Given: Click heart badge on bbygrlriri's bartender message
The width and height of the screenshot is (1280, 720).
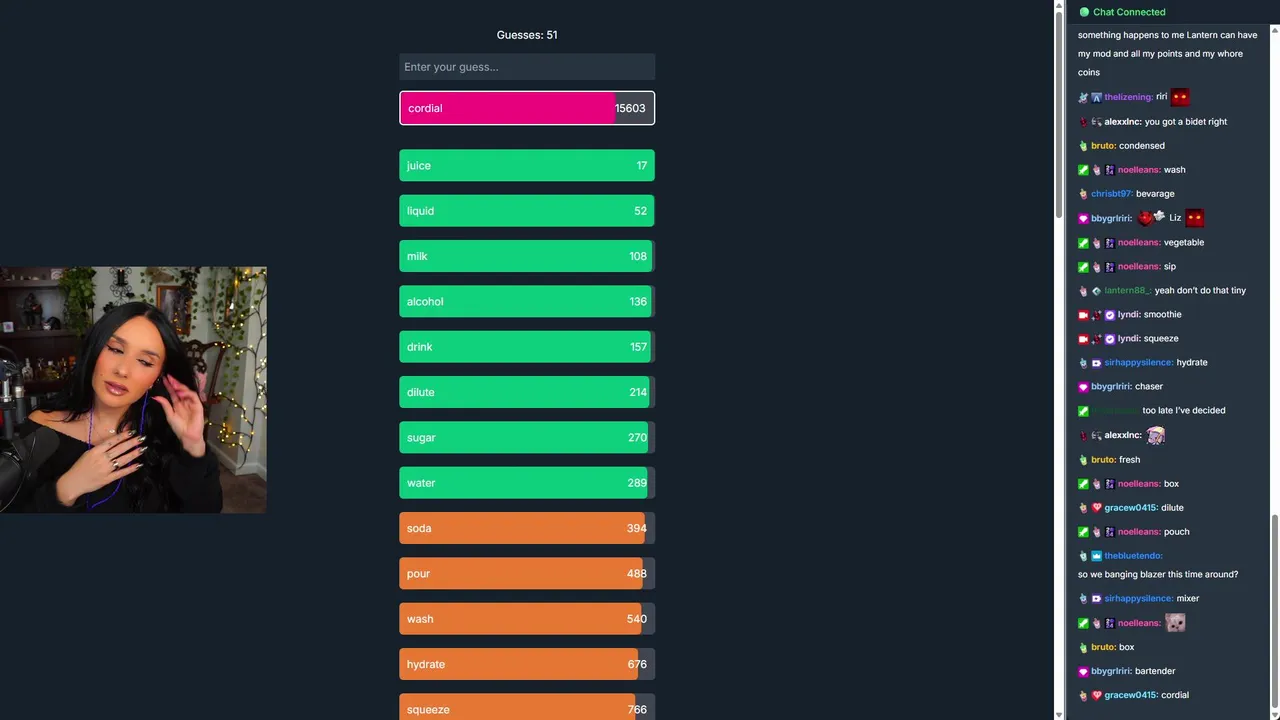Looking at the screenshot, I should 1084,671.
